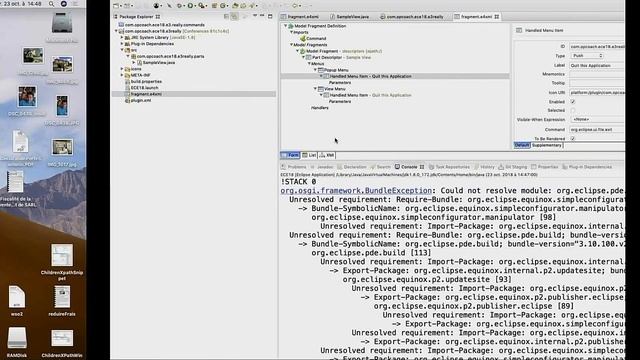Collapse the View Menu tree node
This screenshot has height=360, width=640.
coord(315,89)
